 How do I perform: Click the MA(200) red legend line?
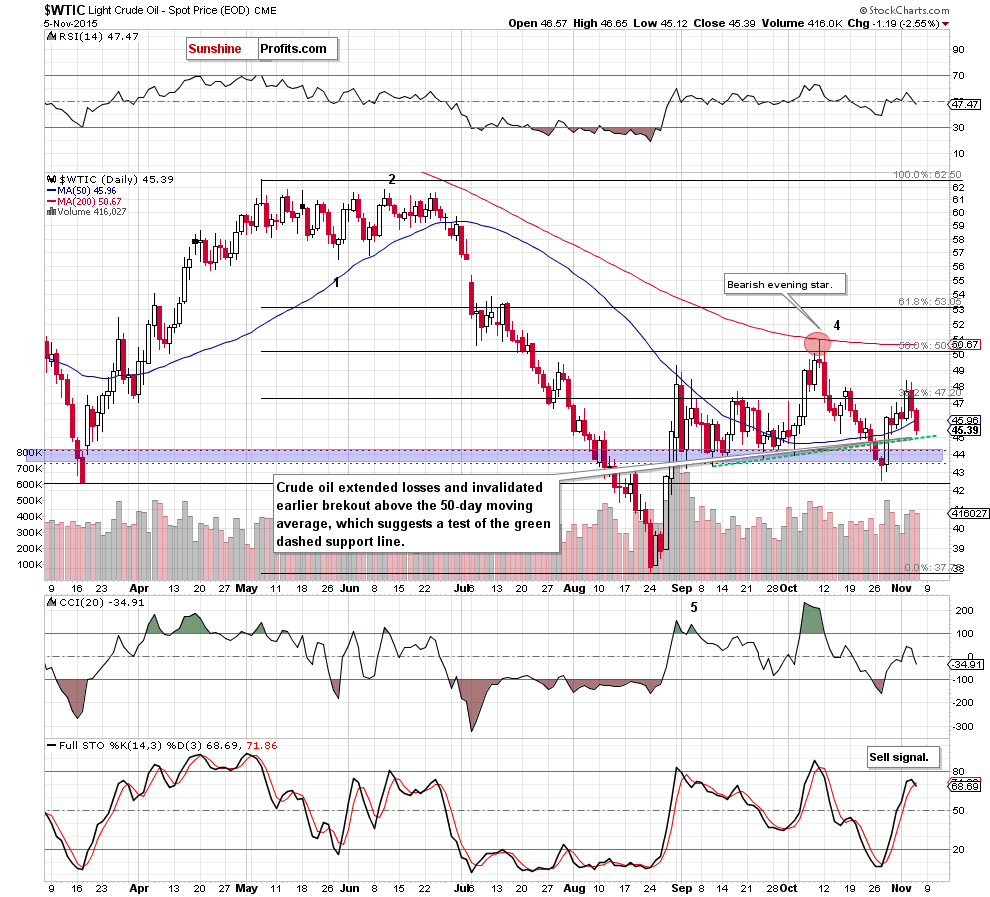[51, 201]
